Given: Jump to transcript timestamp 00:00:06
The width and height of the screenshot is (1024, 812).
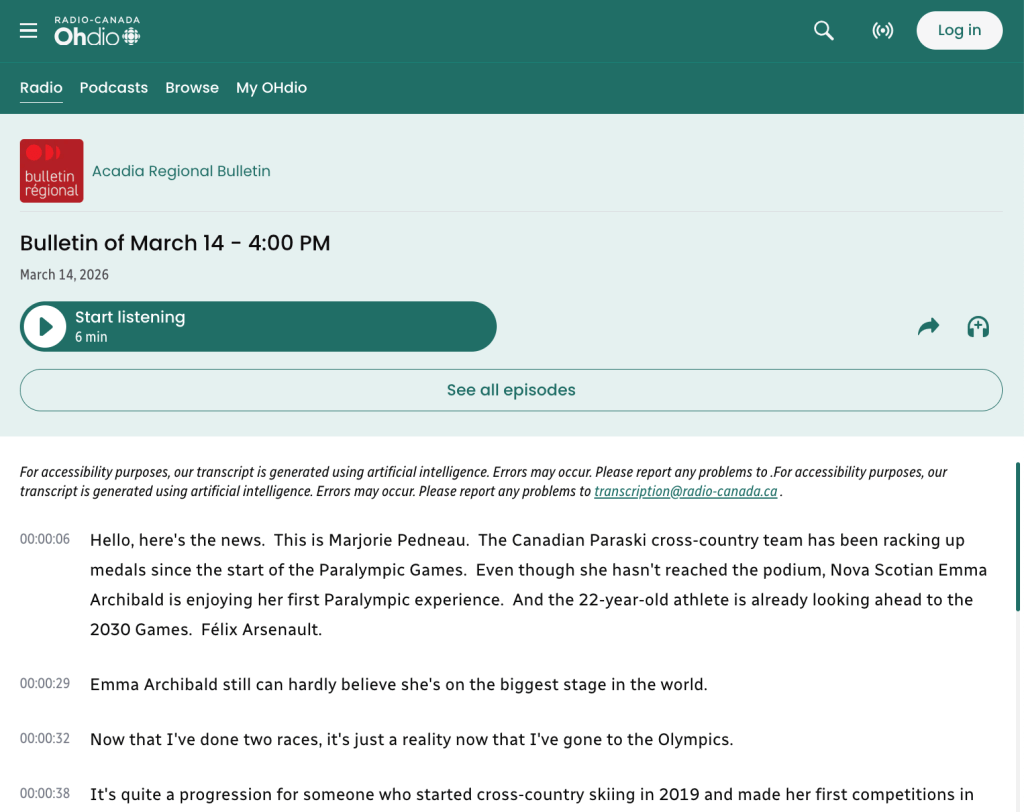Looking at the screenshot, I should pos(45,540).
